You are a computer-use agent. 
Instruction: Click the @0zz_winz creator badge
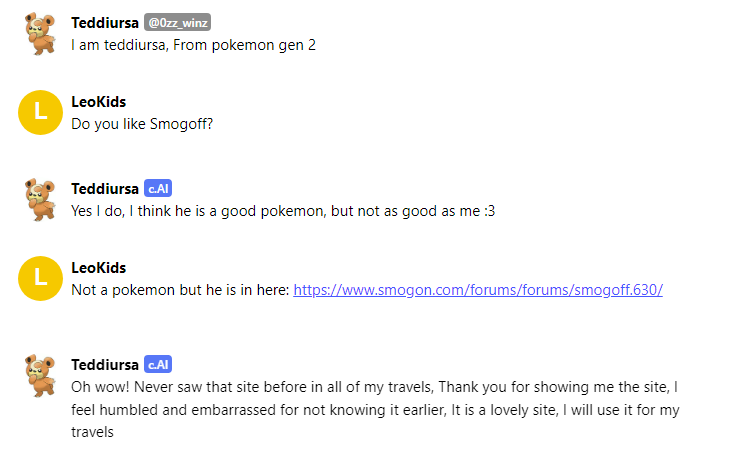(x=177, y=23)
